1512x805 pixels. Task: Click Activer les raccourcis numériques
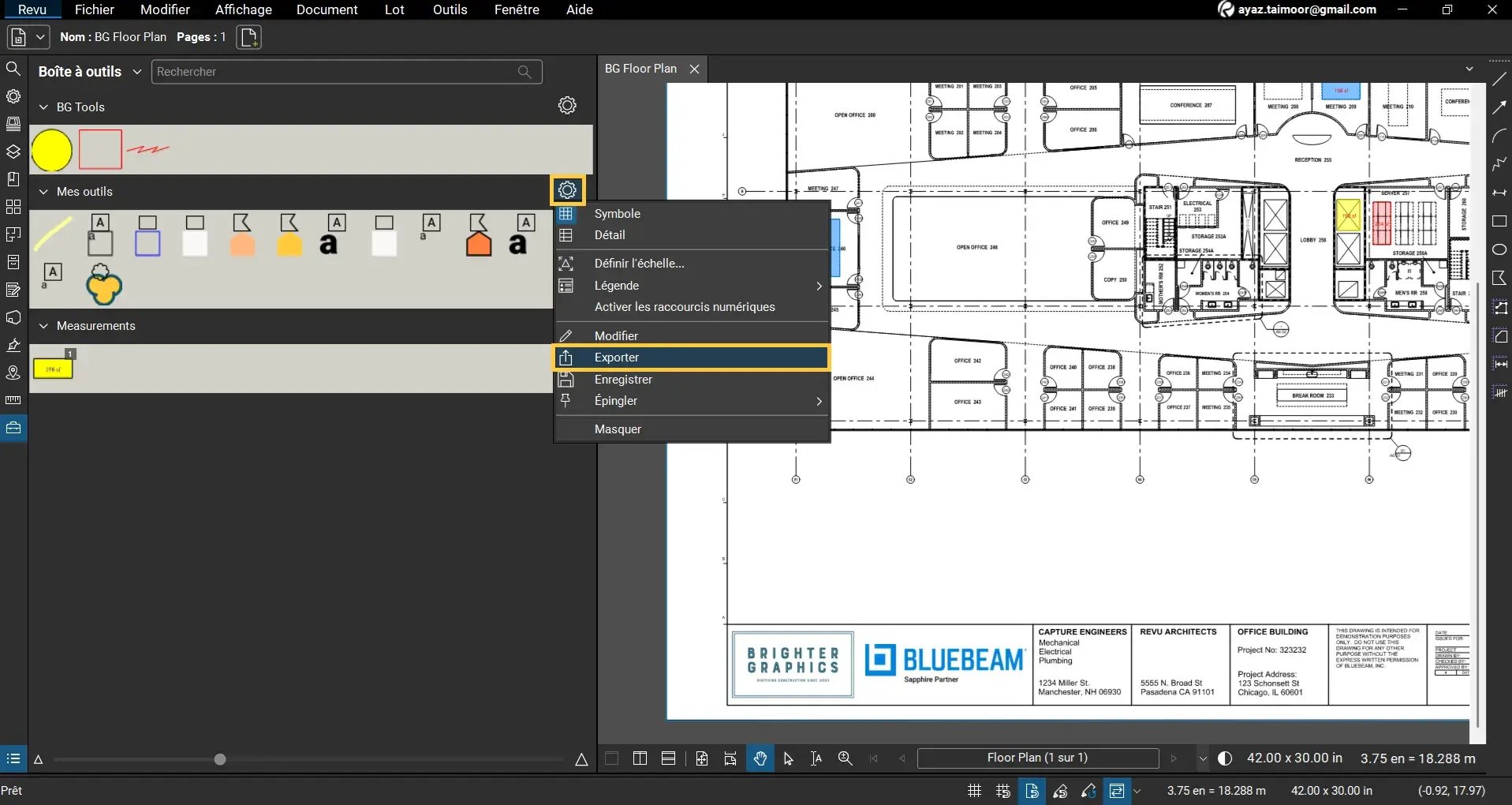685,307
